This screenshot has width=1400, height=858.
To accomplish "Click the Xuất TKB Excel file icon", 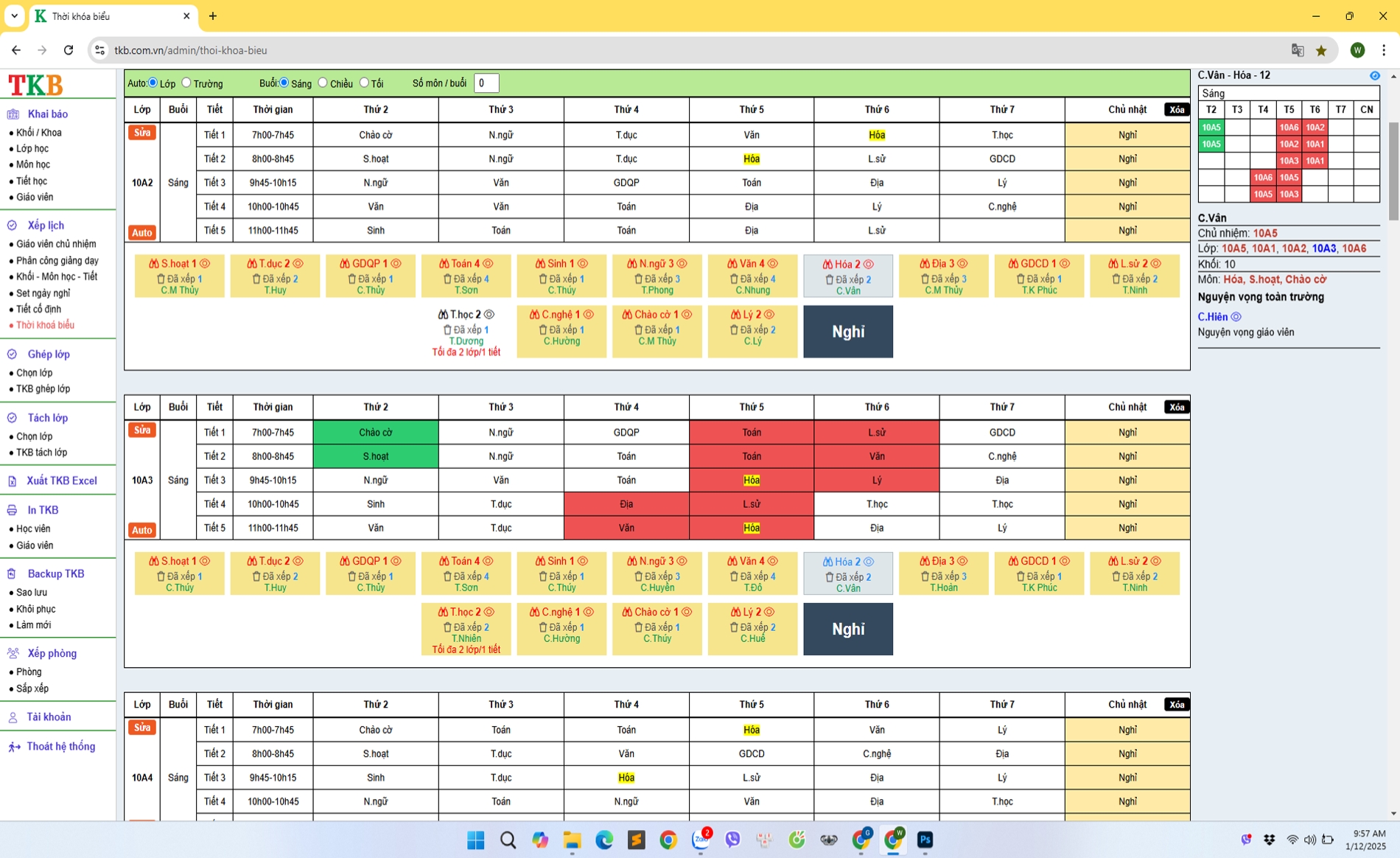I will point(13,481).
